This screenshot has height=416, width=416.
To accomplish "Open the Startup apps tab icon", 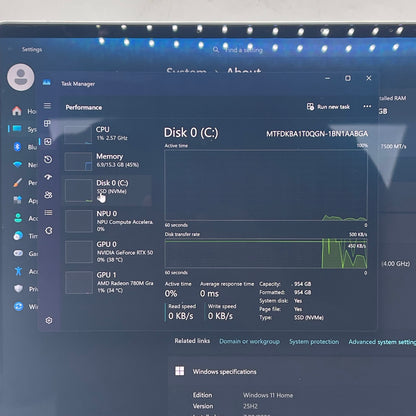I will (x=48, y=177).
